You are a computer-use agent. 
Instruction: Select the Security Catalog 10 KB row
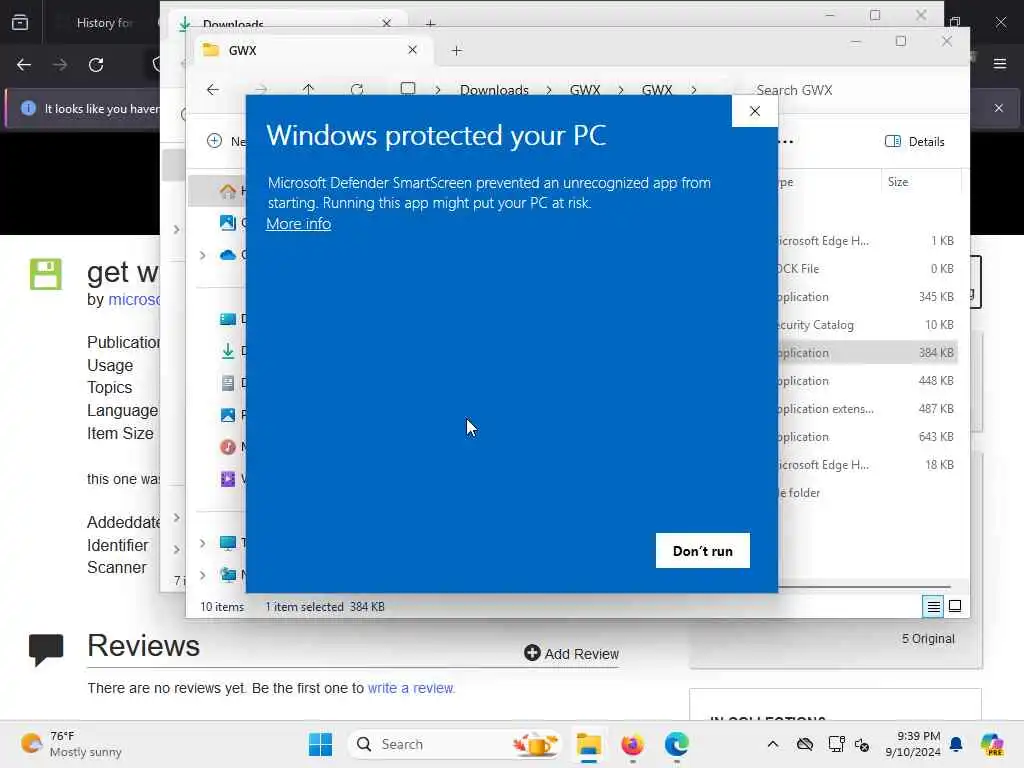(x=867, y=325)
